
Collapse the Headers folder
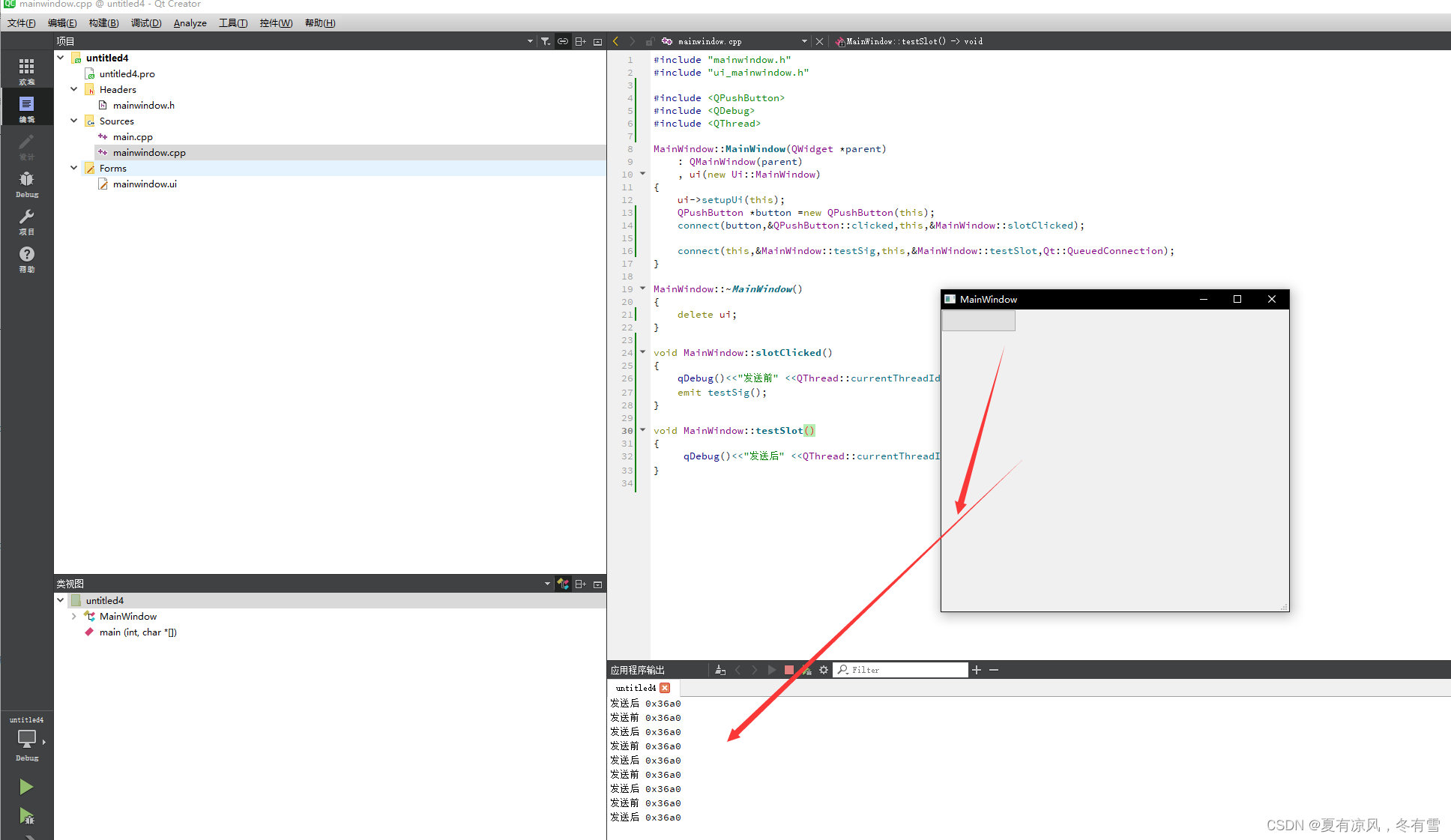pyautogui.click(x=74, y=89)
